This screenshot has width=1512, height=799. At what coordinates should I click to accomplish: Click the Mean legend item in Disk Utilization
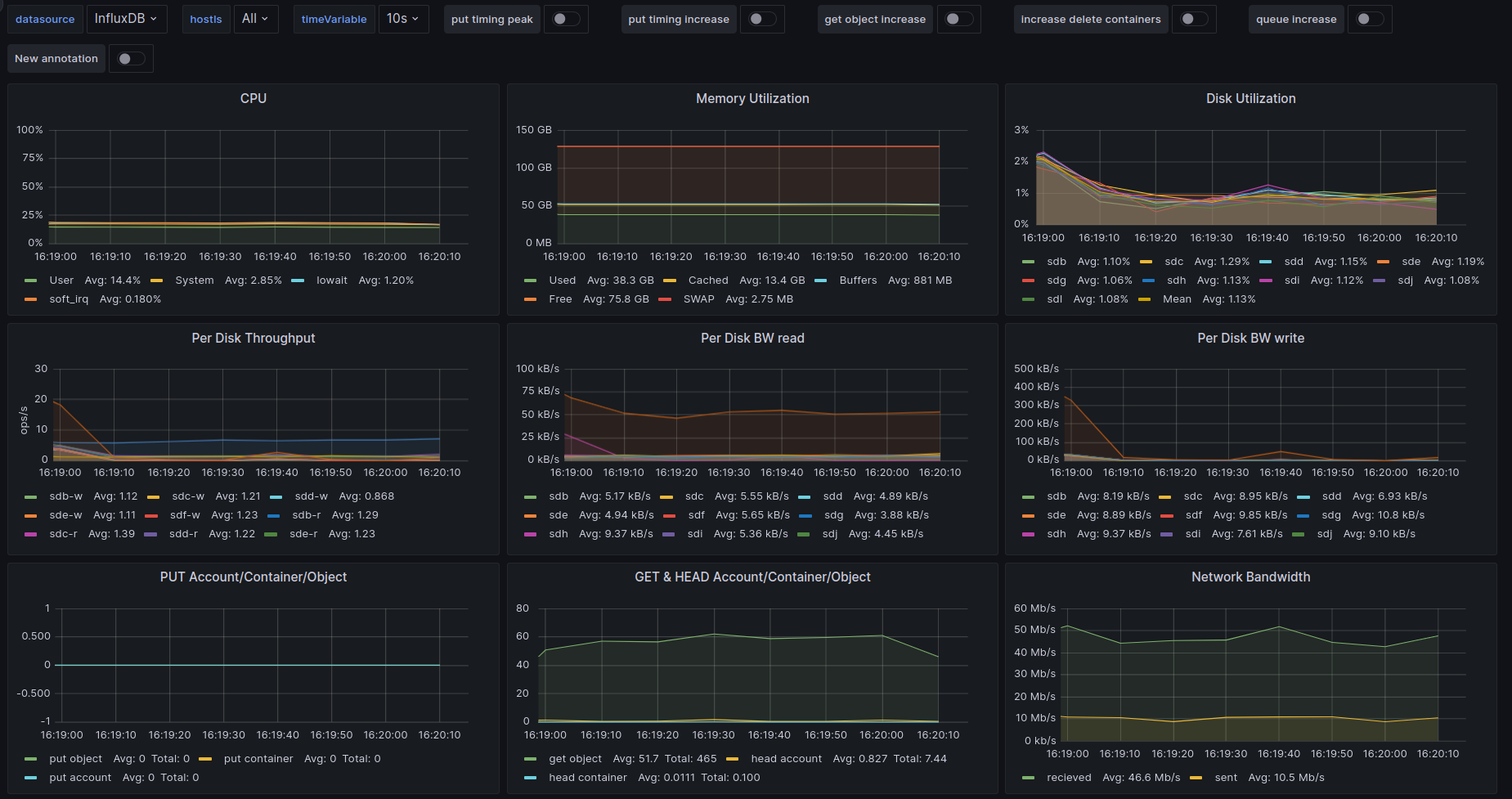click(x=1177, y=299)
